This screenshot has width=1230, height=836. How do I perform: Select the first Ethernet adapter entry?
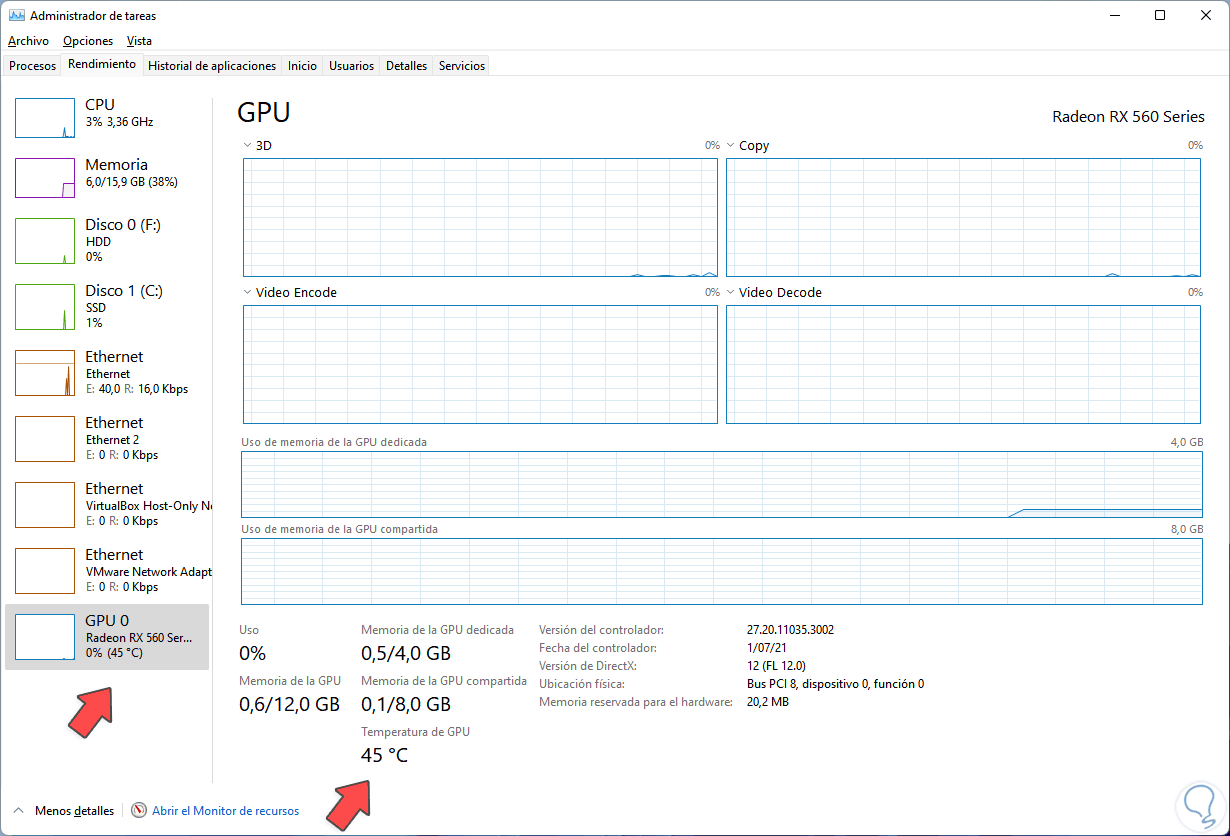pyautogui.click(x=107, y=373)
